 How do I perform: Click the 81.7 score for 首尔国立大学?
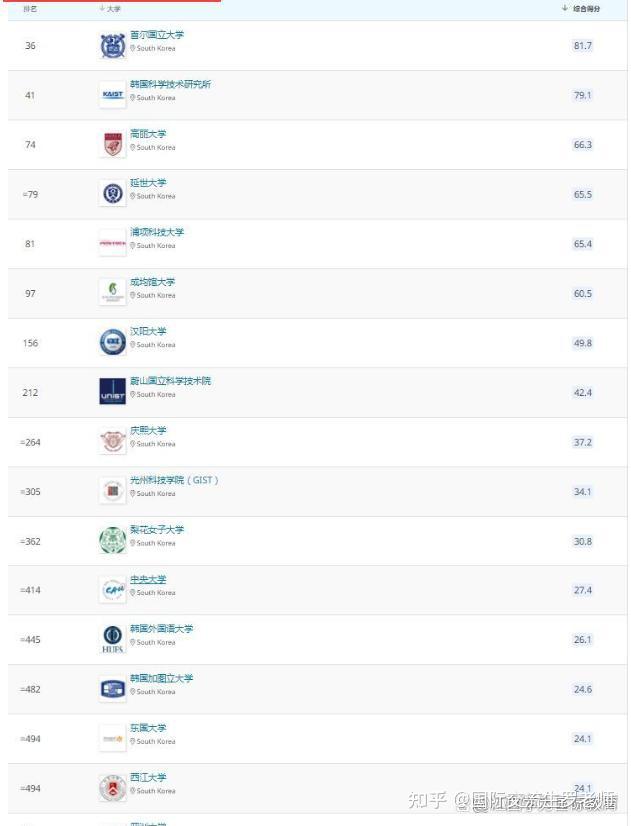click(582, 46)
